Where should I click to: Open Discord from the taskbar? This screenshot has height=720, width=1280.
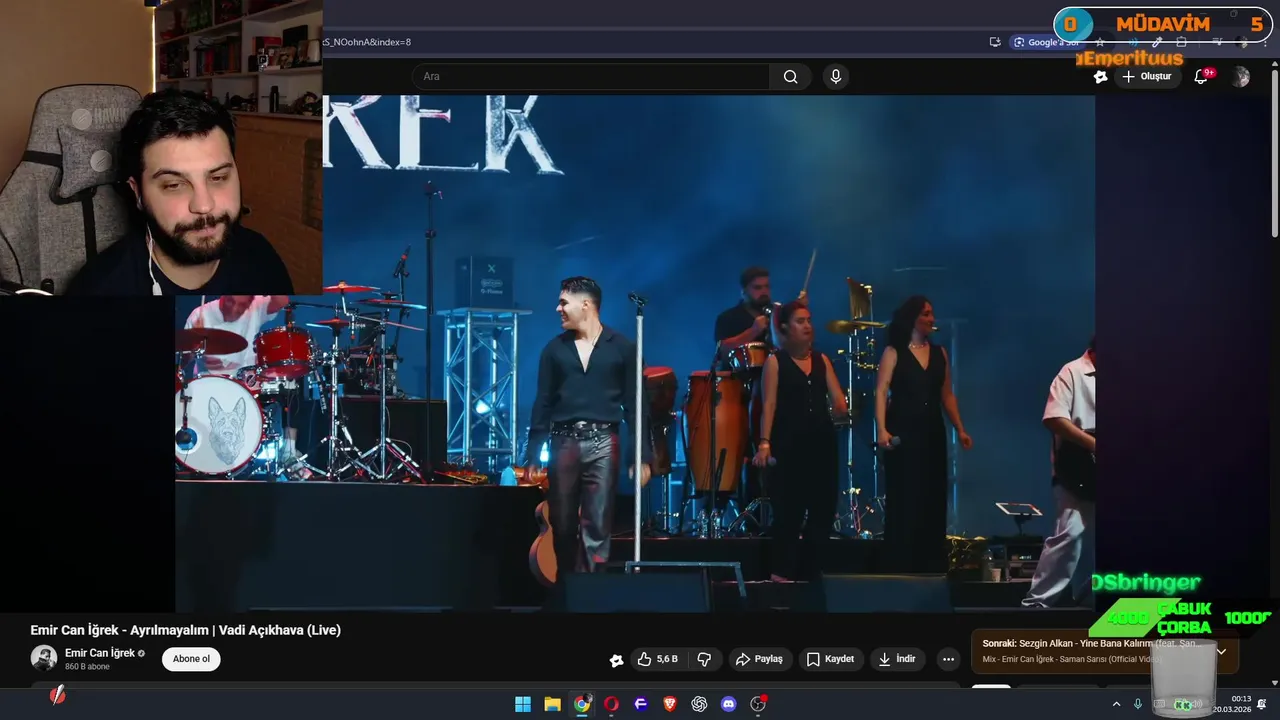tap(729, 704)
